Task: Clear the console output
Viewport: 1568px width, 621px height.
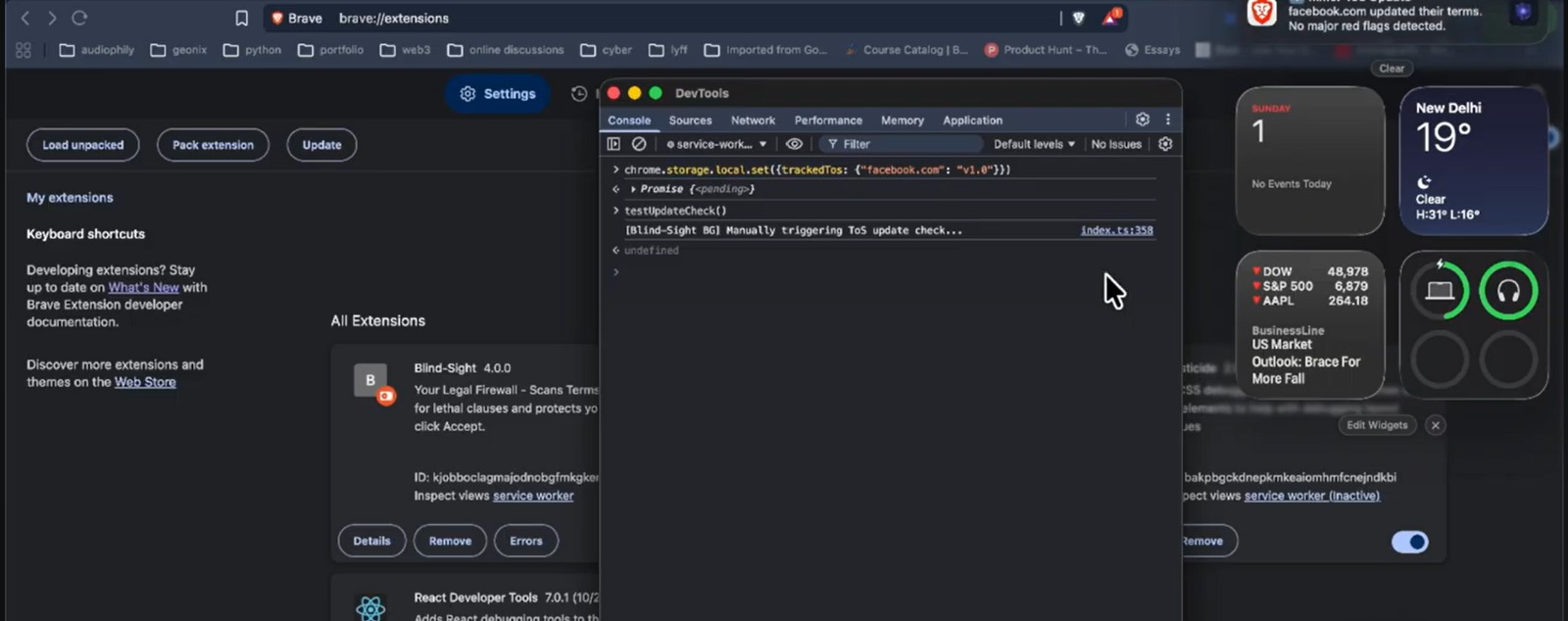Action: [639, 144]
